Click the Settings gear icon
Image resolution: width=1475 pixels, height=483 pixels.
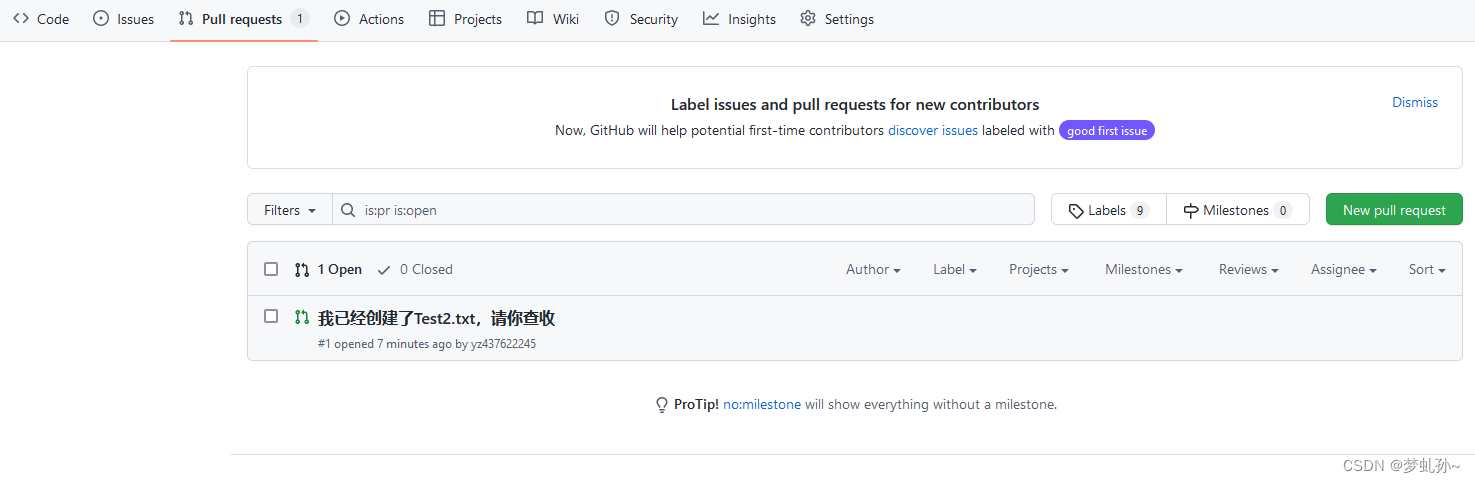pos(808,19)
